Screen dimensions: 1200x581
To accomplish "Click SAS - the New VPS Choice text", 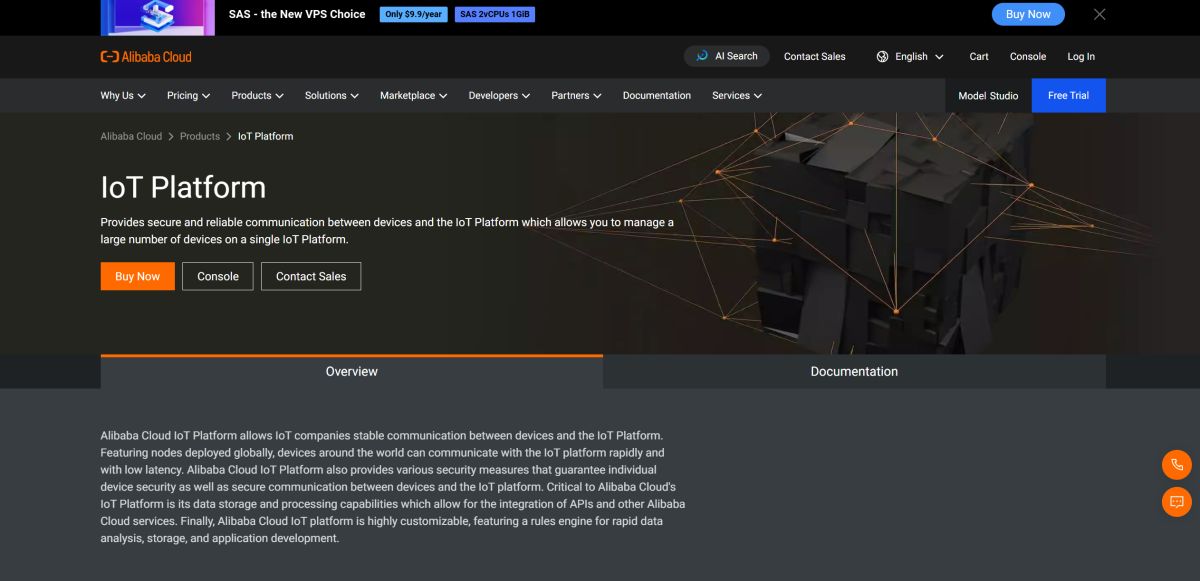I will (x=297, y=14).
